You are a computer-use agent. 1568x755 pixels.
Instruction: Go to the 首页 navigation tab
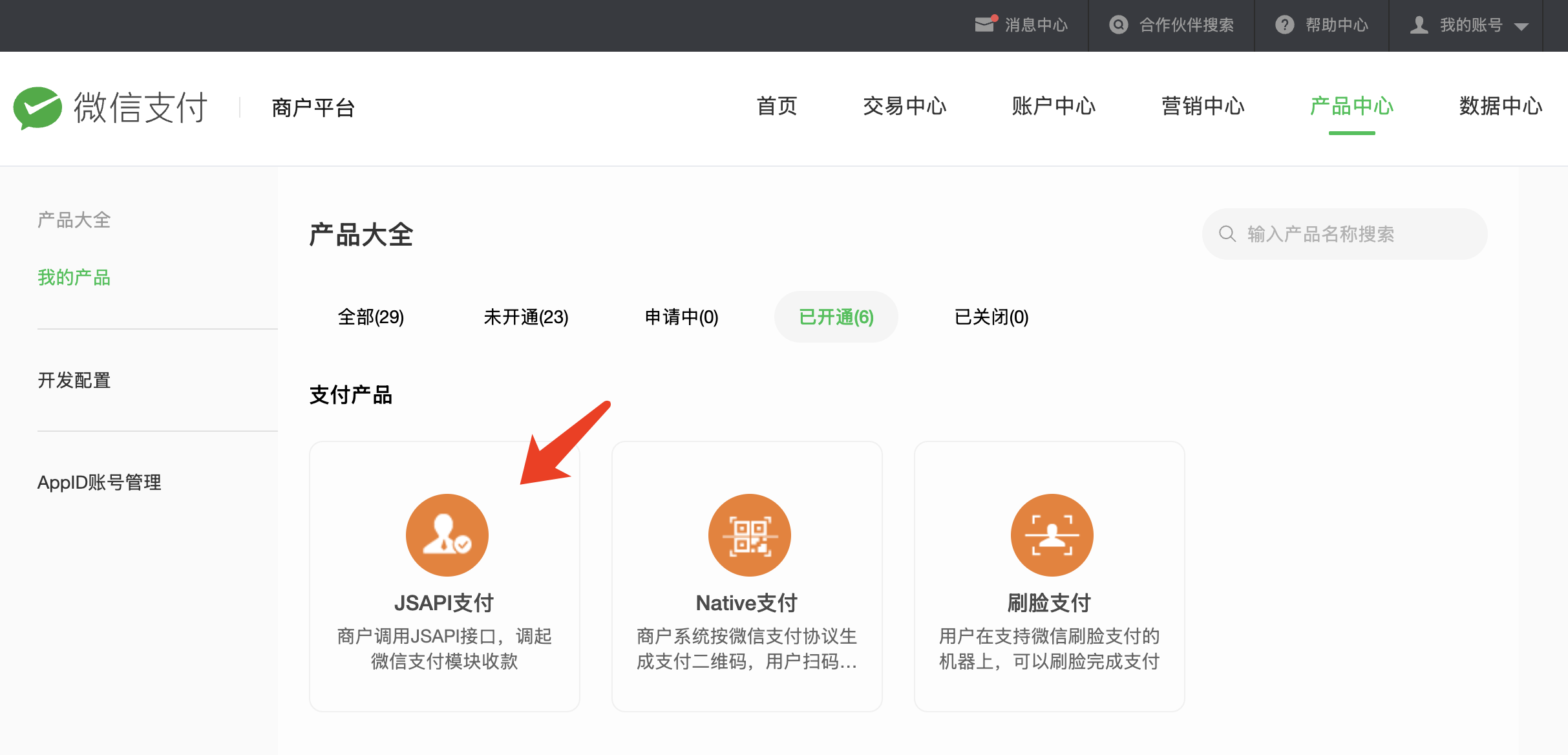tap(777, 106)
